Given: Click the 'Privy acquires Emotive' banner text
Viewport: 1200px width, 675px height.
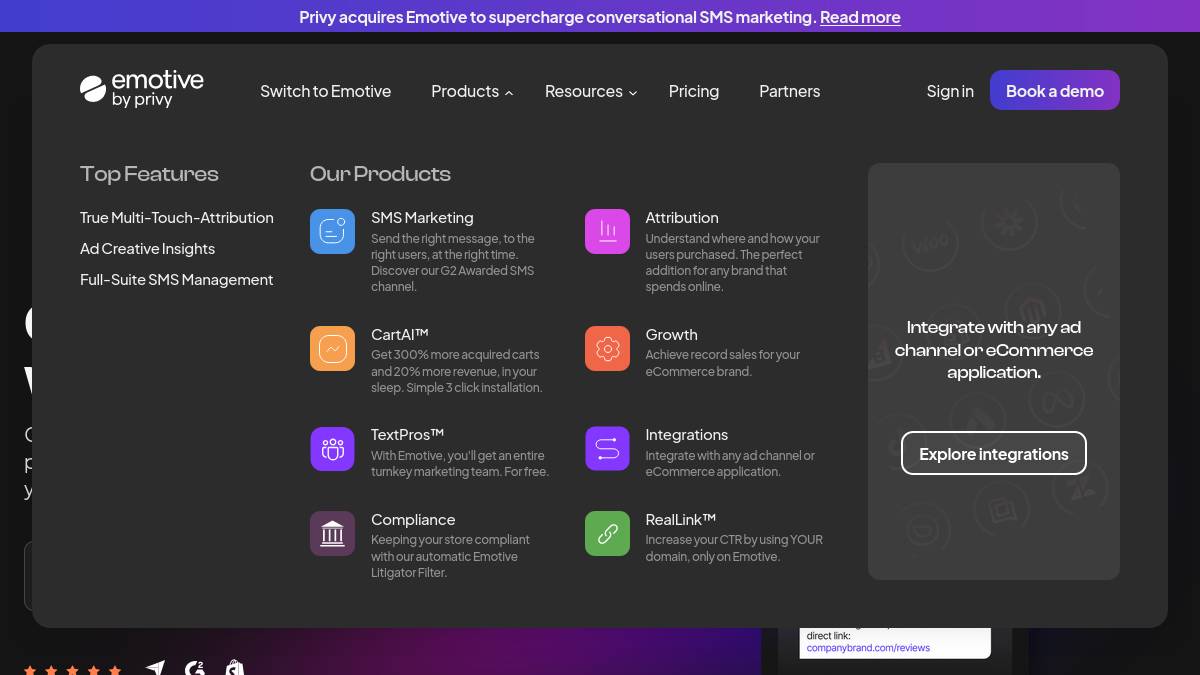Looking at the screenshot, I should 558,17.
